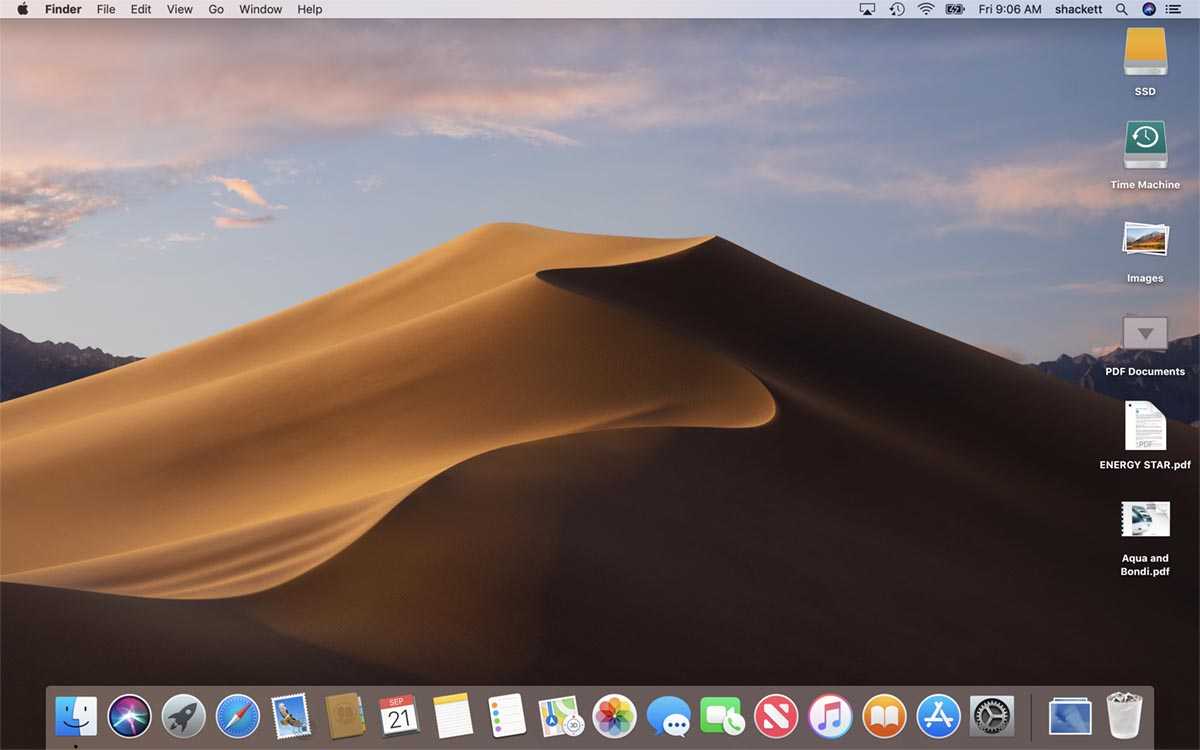Open the File menu
The width and height of the screenshot is (1200, 750).
pos(106,9)
